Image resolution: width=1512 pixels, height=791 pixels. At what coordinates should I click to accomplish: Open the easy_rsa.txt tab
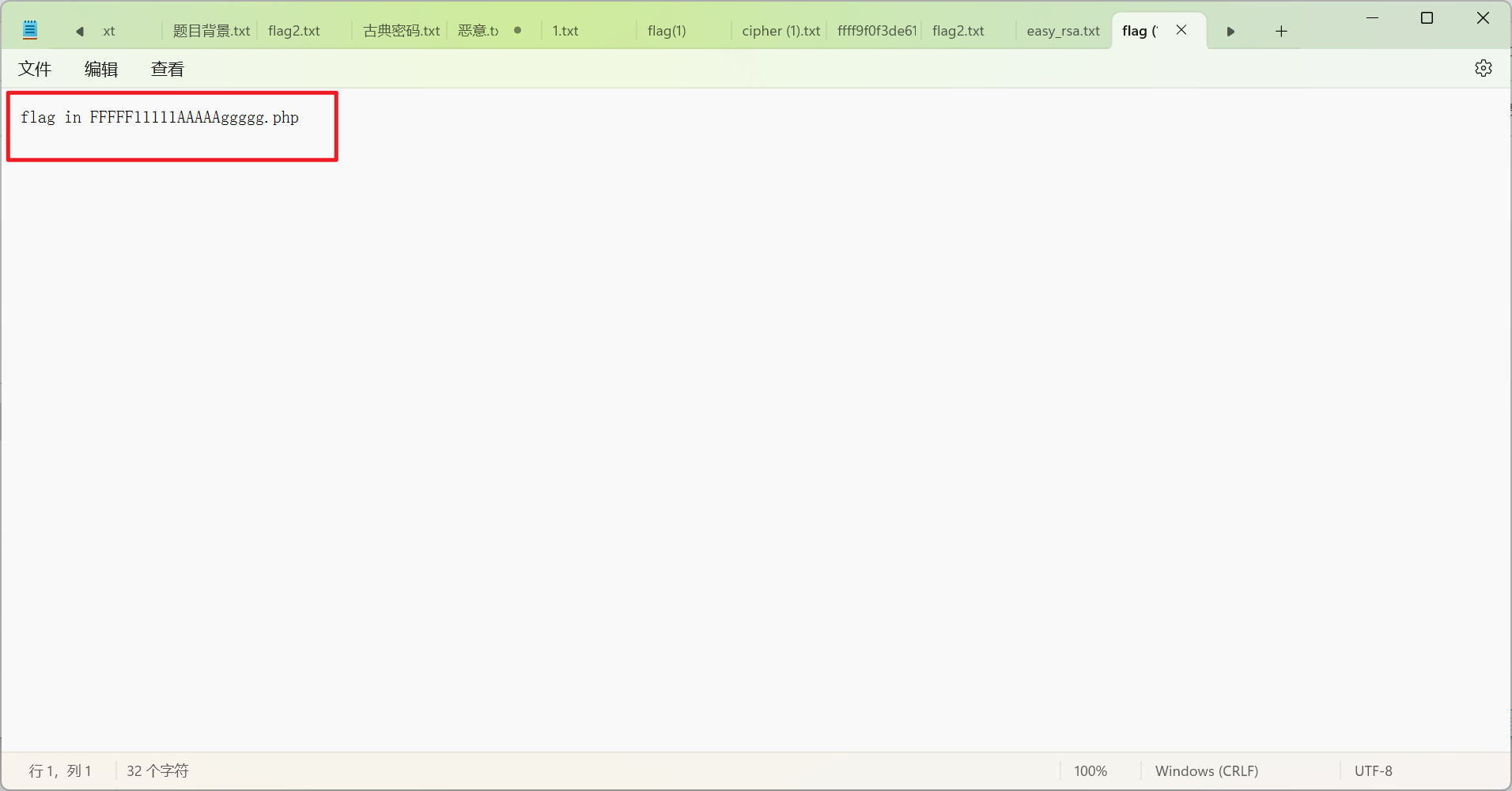pos(1064,31)
